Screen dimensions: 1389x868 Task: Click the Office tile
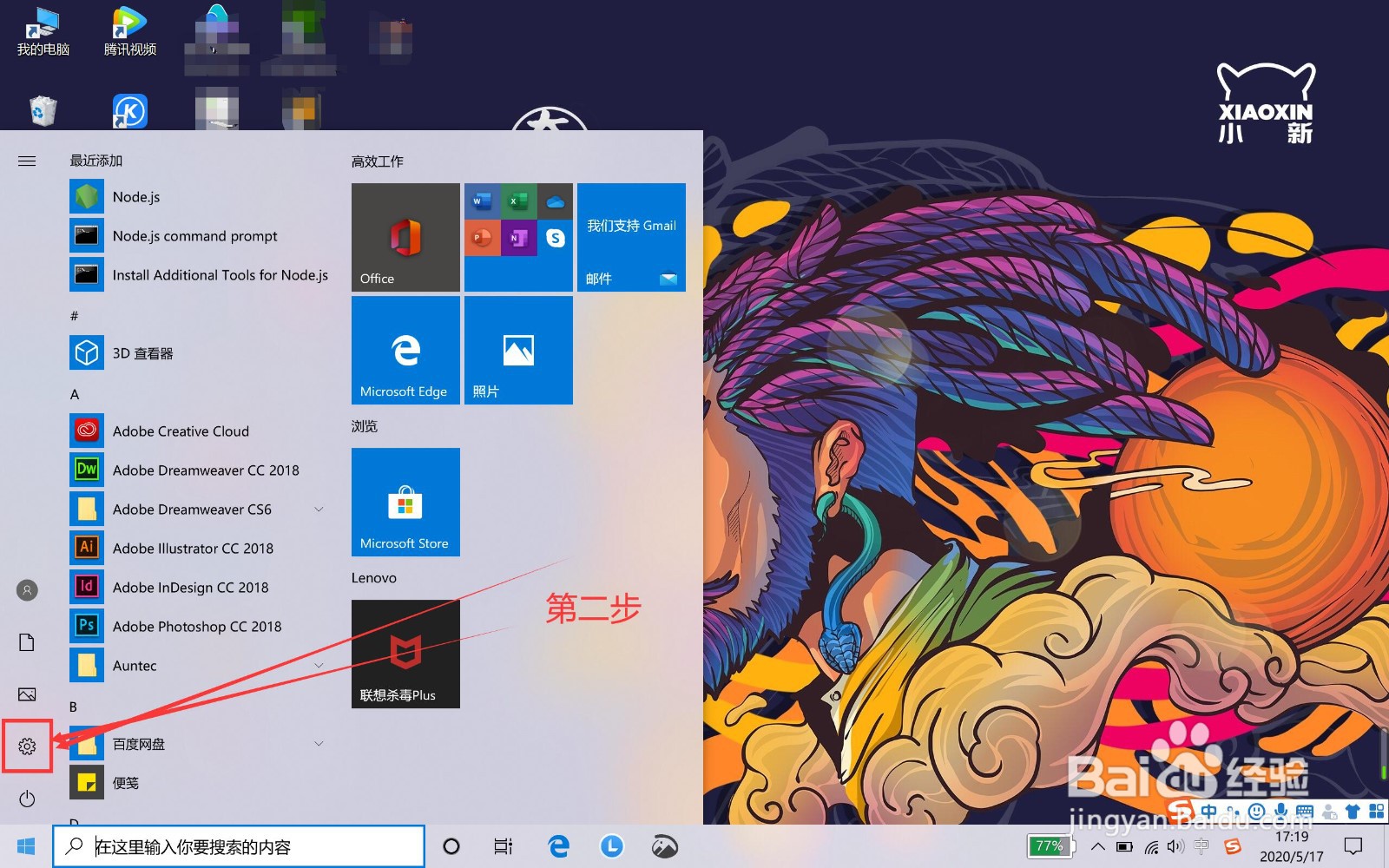coord(405,237)
